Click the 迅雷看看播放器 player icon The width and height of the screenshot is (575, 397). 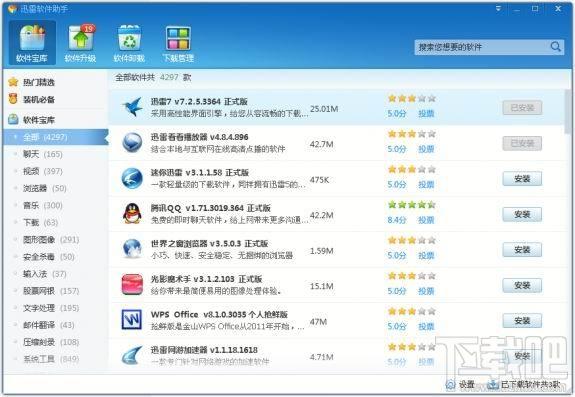click(x=132, y=142)
